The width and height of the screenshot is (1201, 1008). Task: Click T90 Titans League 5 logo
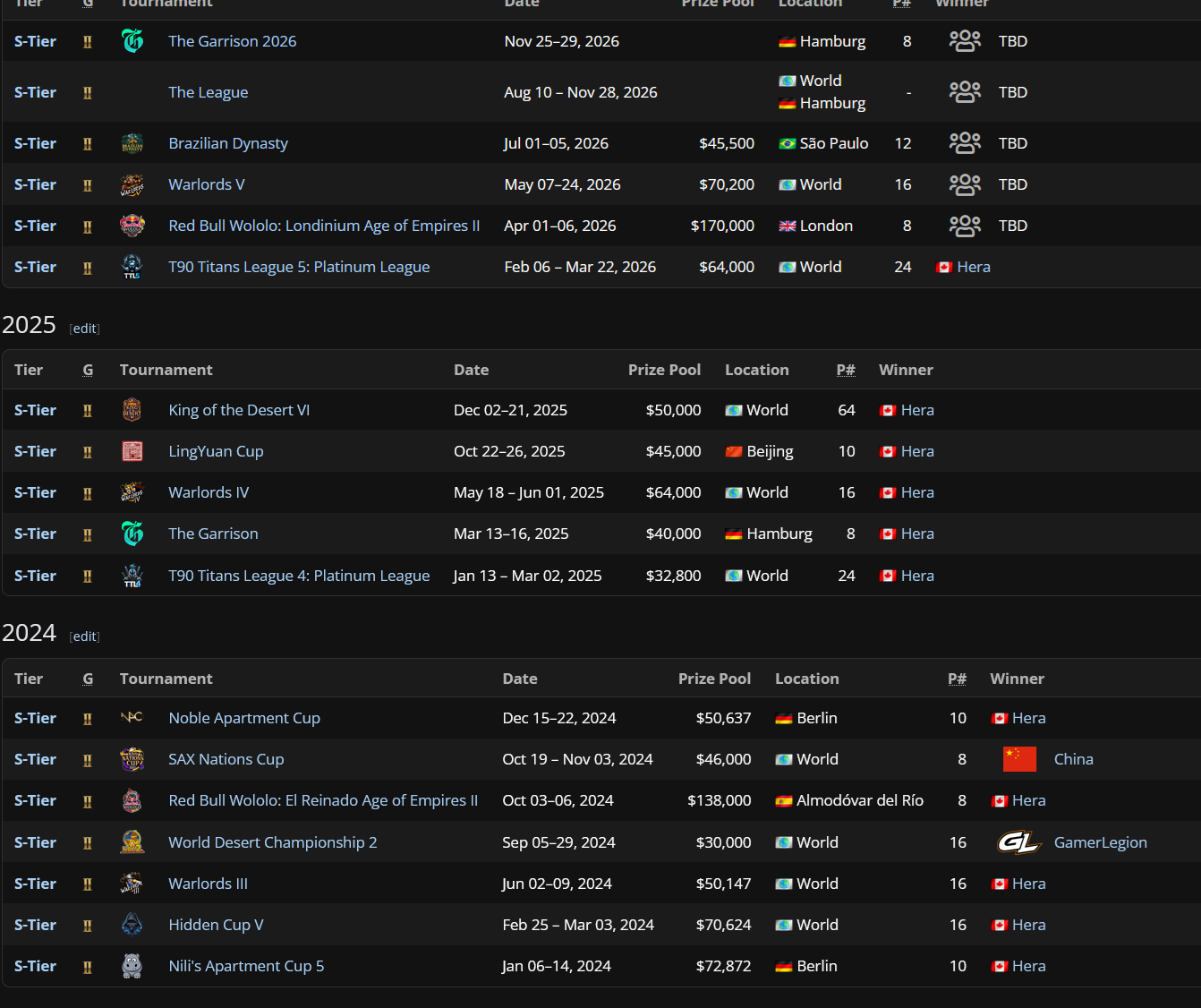point(132,267)
